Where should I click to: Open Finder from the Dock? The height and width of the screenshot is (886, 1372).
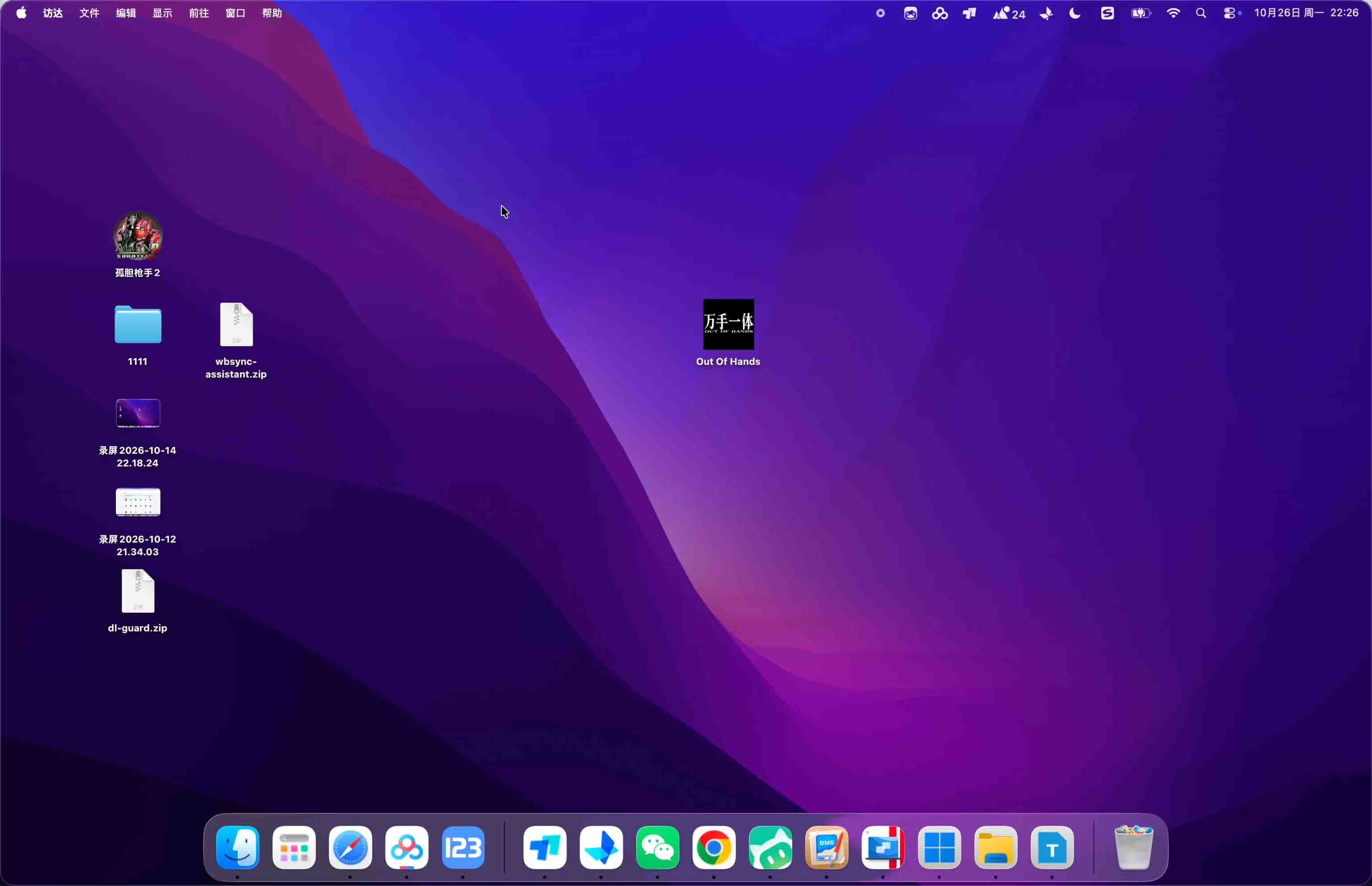point(237,848)
